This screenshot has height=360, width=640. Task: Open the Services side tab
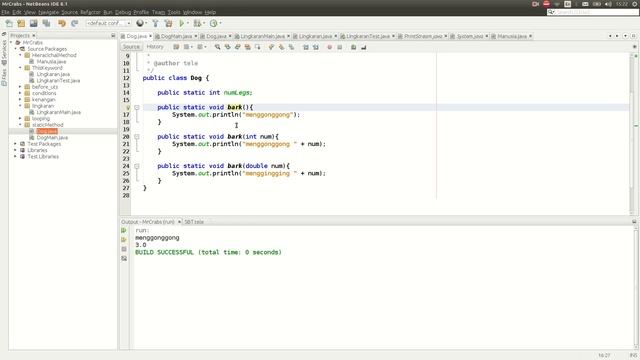click(4, 52)
